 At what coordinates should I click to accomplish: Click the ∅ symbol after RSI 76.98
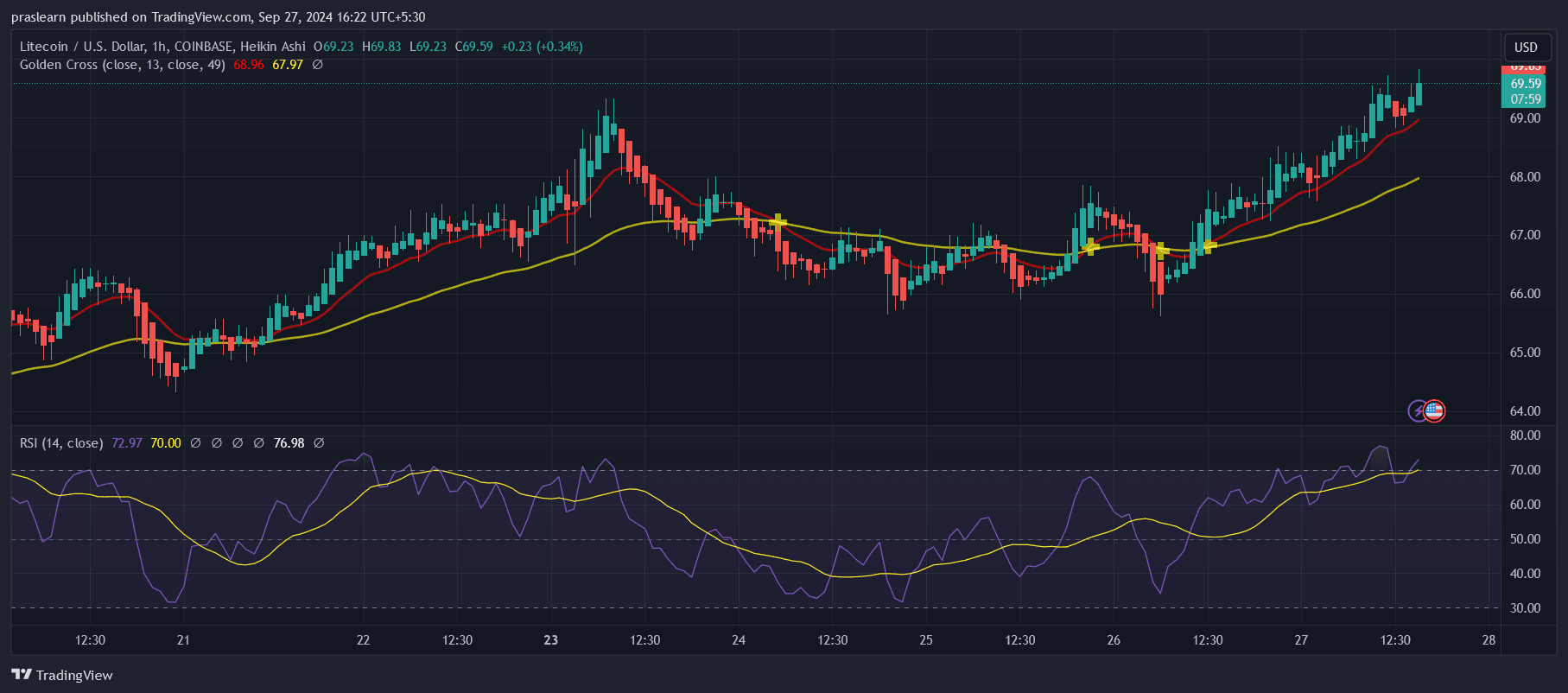[319, 443]
